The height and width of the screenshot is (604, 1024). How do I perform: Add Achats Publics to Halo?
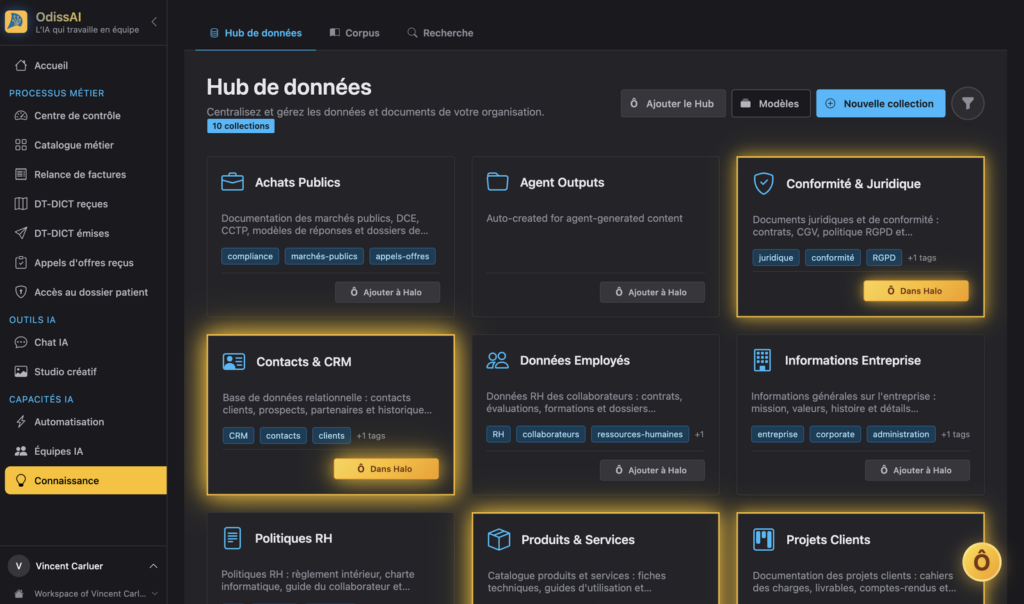pos(387,292)
